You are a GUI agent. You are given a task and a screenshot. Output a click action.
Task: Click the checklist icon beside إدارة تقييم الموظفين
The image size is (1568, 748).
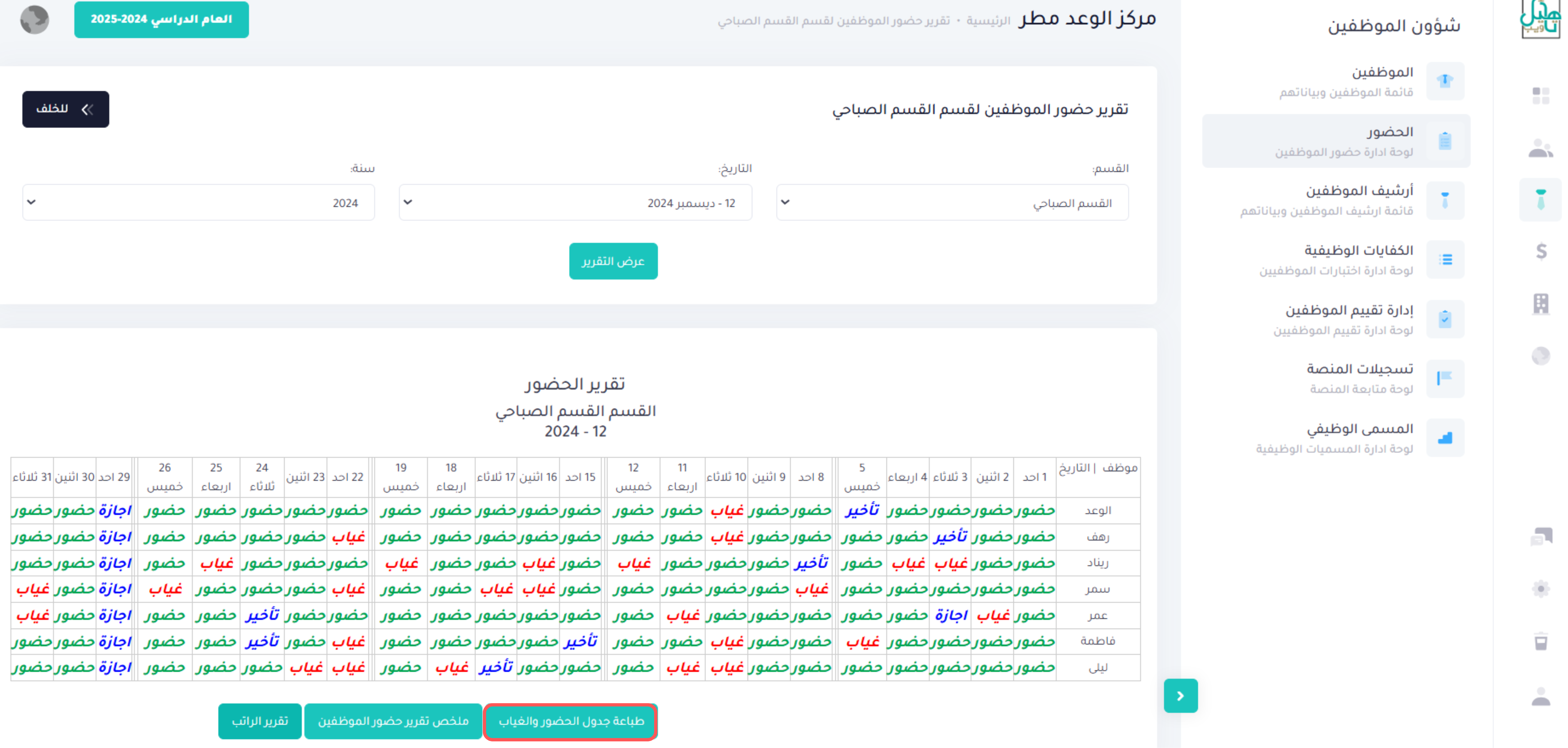1445,319
